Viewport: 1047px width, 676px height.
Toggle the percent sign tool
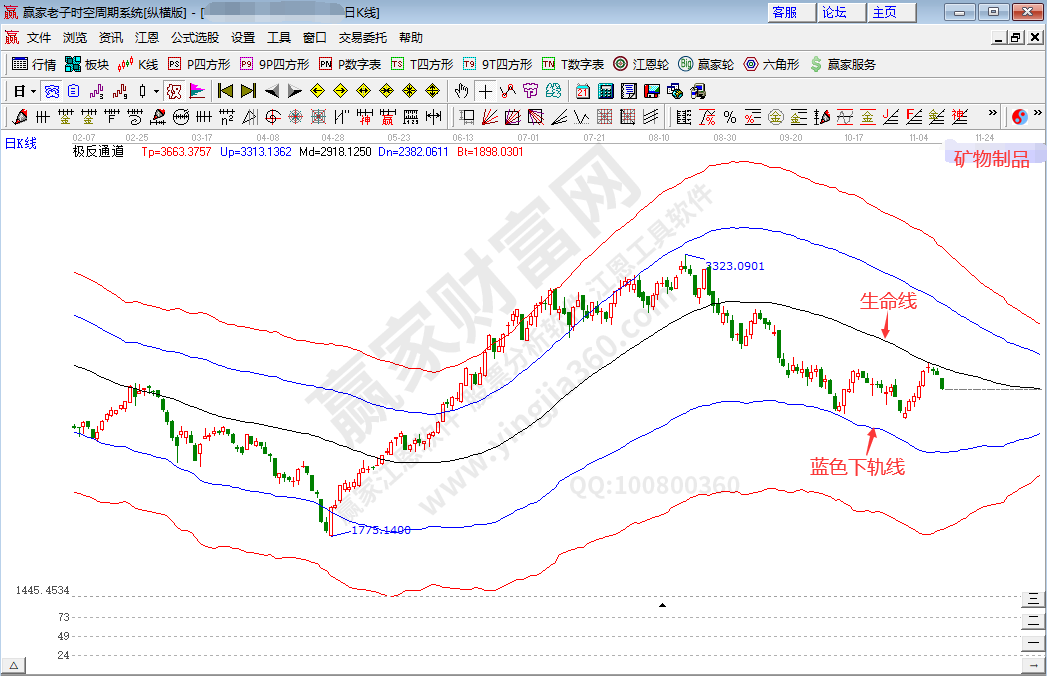(730, 117)
